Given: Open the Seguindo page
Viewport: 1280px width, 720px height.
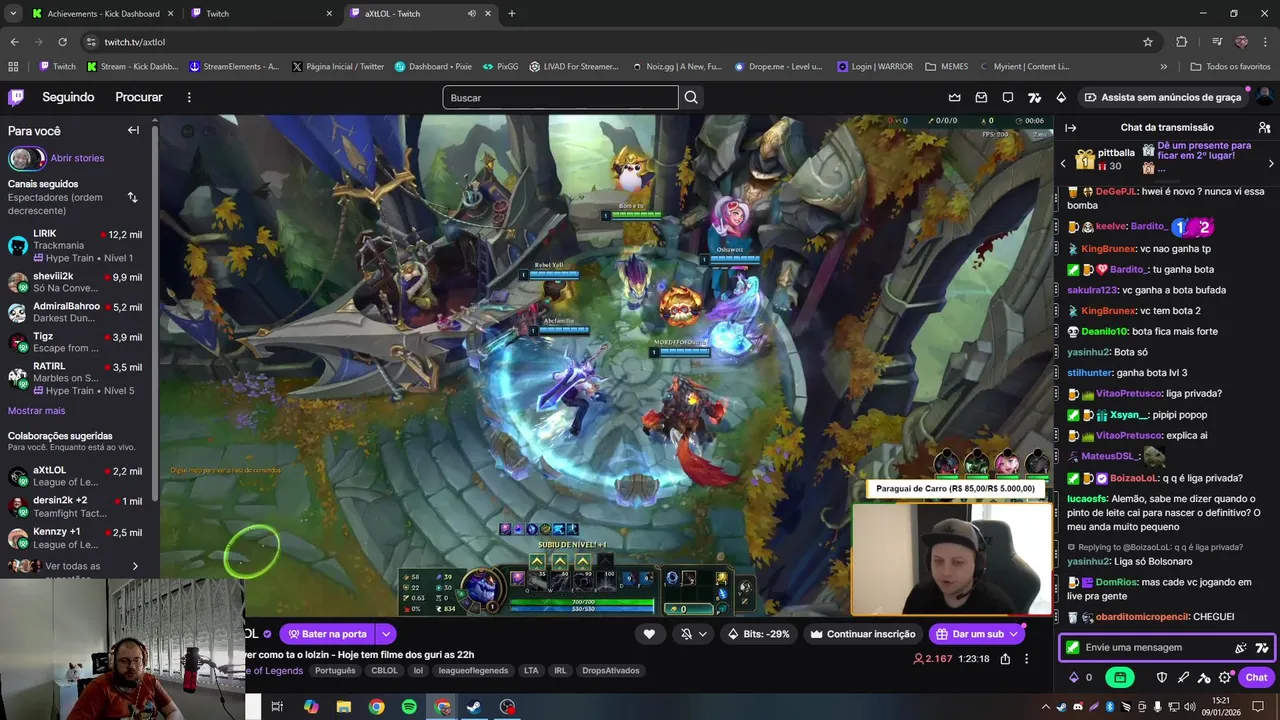Looking at the screenshot, I should tap(68, 97).
